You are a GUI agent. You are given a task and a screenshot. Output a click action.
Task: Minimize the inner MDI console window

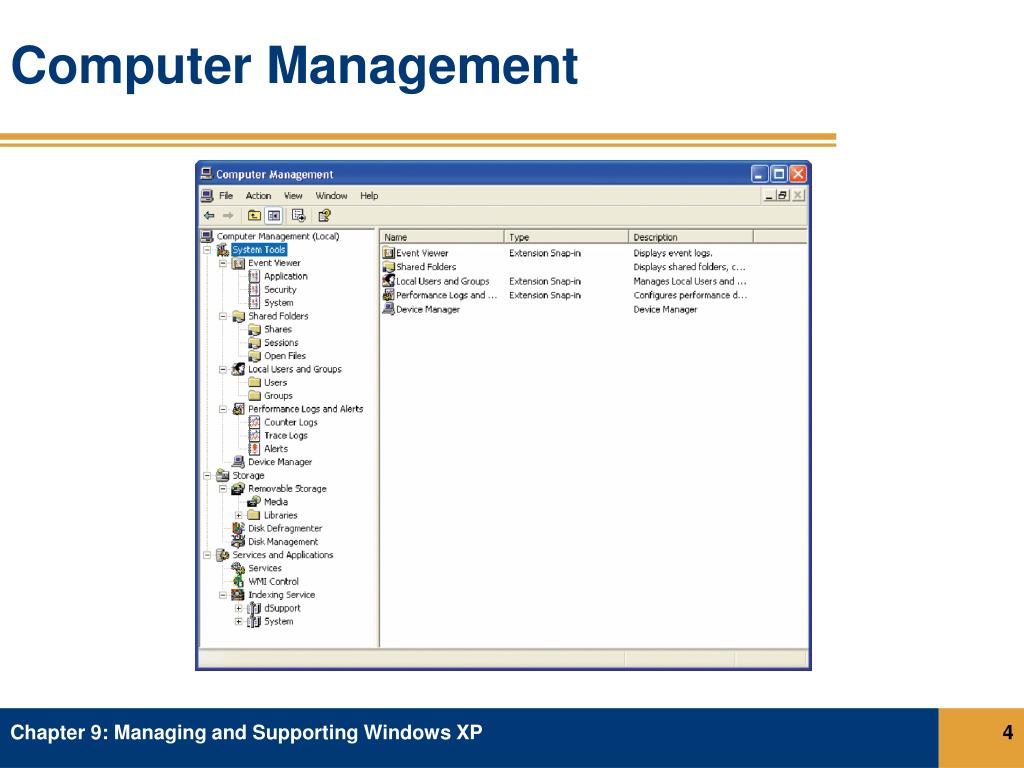click(769, 195)
